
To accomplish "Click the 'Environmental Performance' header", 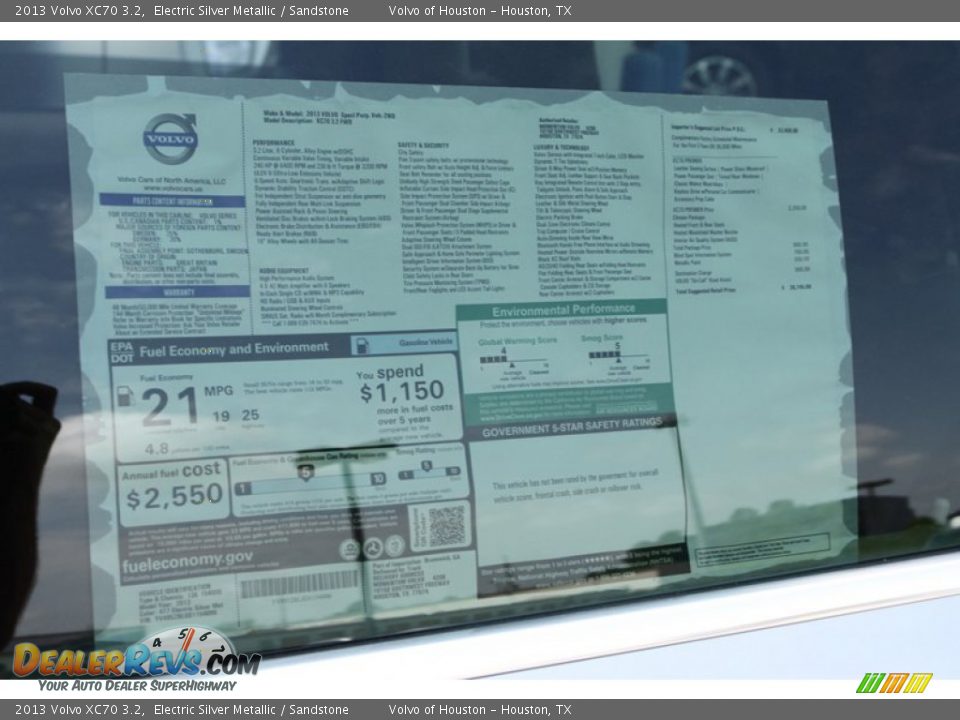I will (563, 310).
